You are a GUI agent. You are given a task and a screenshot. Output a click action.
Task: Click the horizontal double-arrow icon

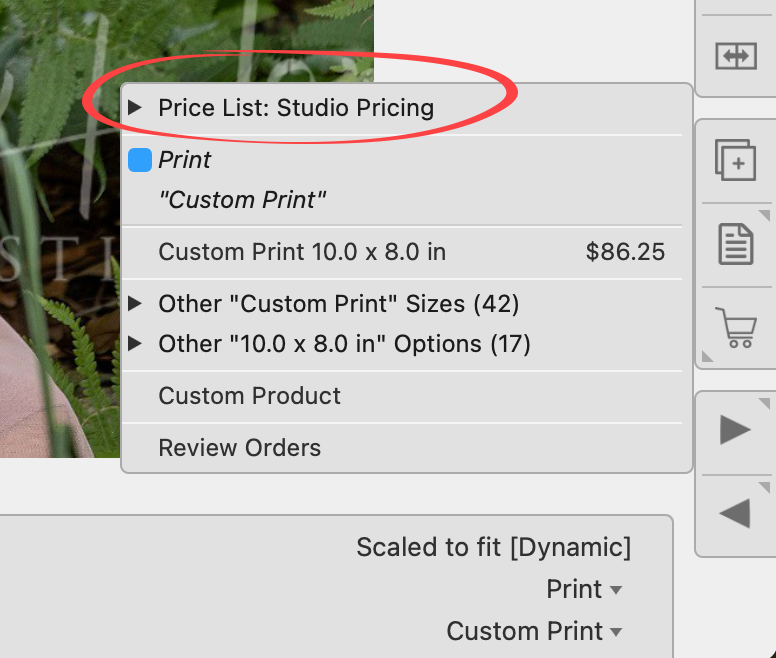[x=736, y=56]
